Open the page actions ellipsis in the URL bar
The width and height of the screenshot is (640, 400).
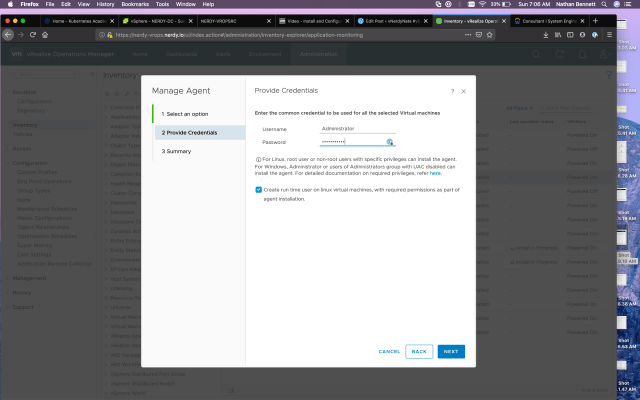[468, 35]
